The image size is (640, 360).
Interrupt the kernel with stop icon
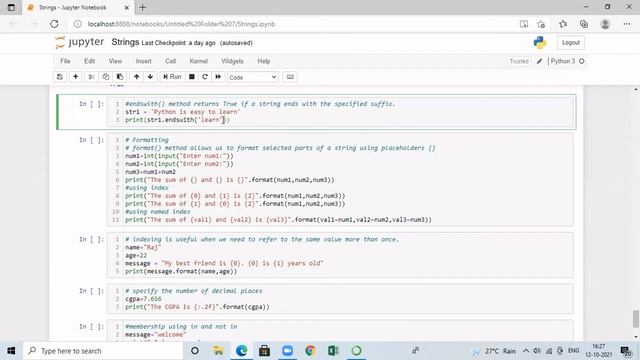191,77
